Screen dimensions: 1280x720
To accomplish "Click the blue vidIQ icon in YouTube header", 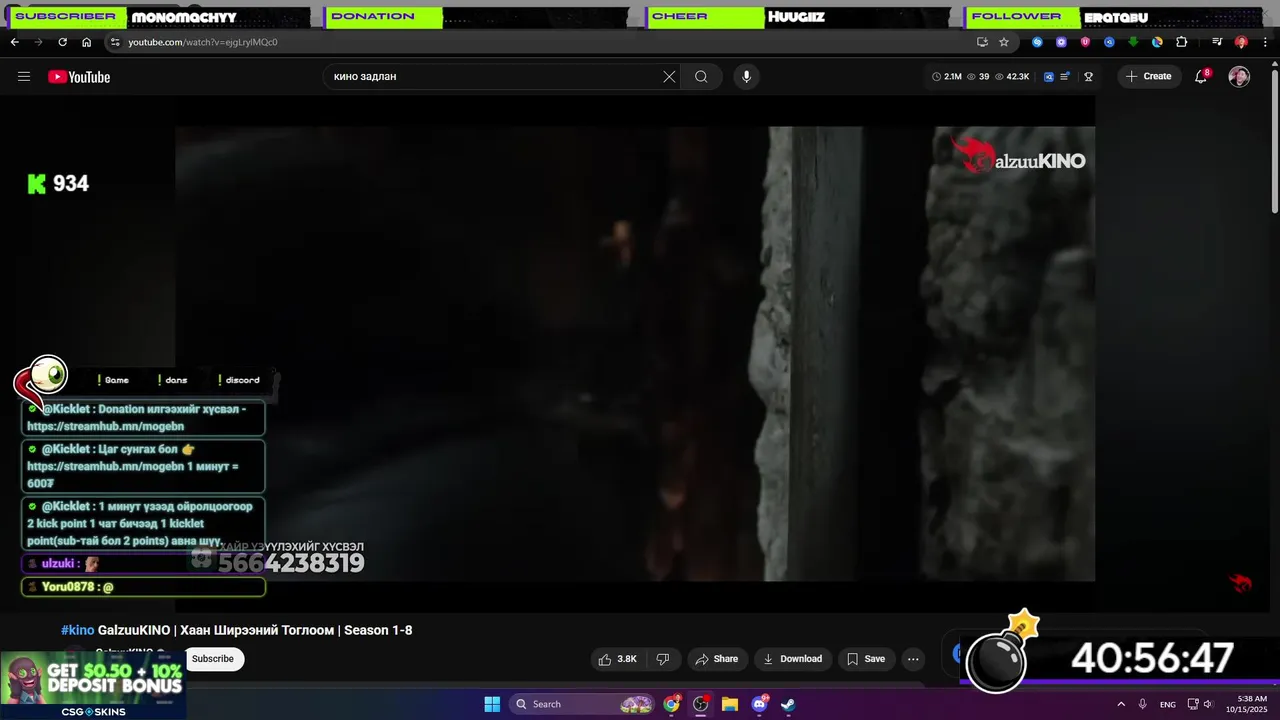I will point(1048,77).
